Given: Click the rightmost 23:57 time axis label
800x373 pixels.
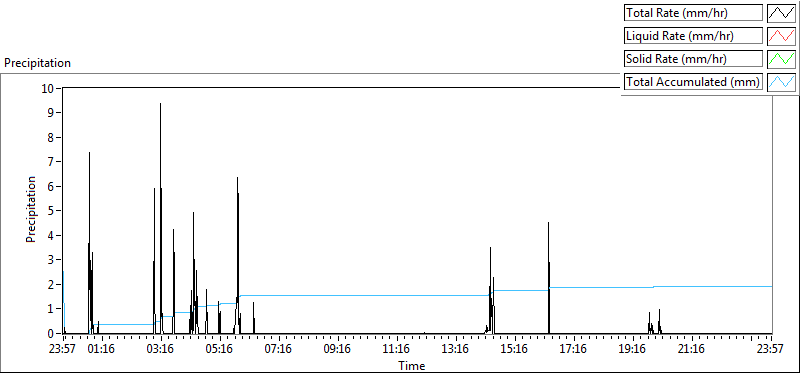Looking at the screenshot, I should click(770, 349).
